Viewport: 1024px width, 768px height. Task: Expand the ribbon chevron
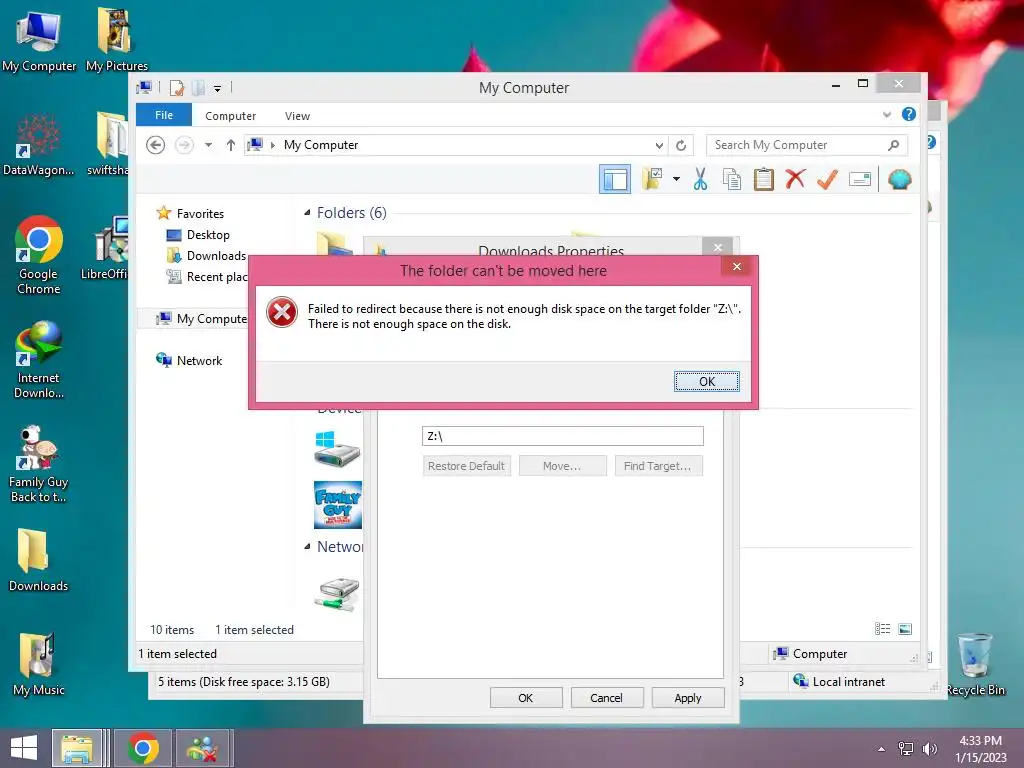(886, 114)
